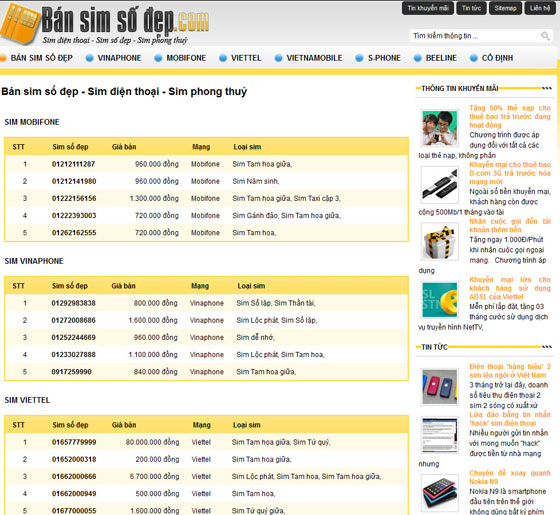Open the Liên hệ button
The height and width of the screenshot is (515, 560).
(x=540, y=8)
